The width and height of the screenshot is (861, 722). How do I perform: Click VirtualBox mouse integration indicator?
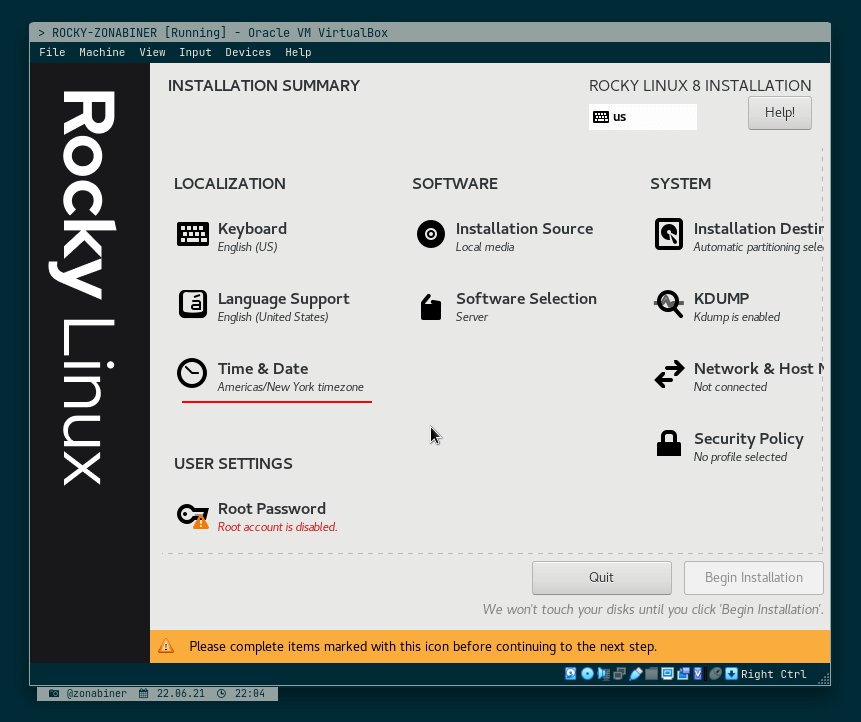click(x=715, y=674)
